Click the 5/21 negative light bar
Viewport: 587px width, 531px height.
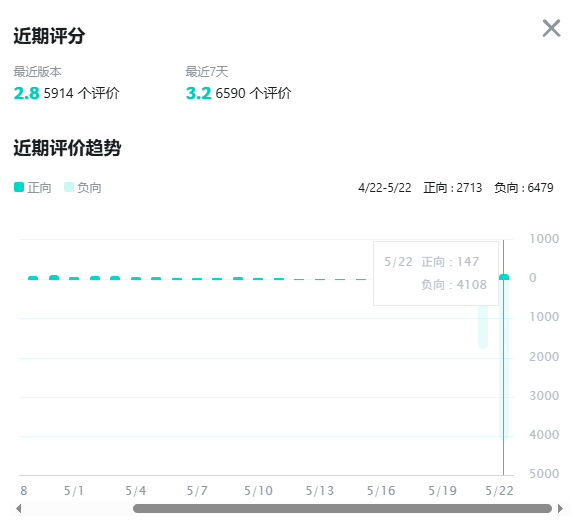(483, 327)
